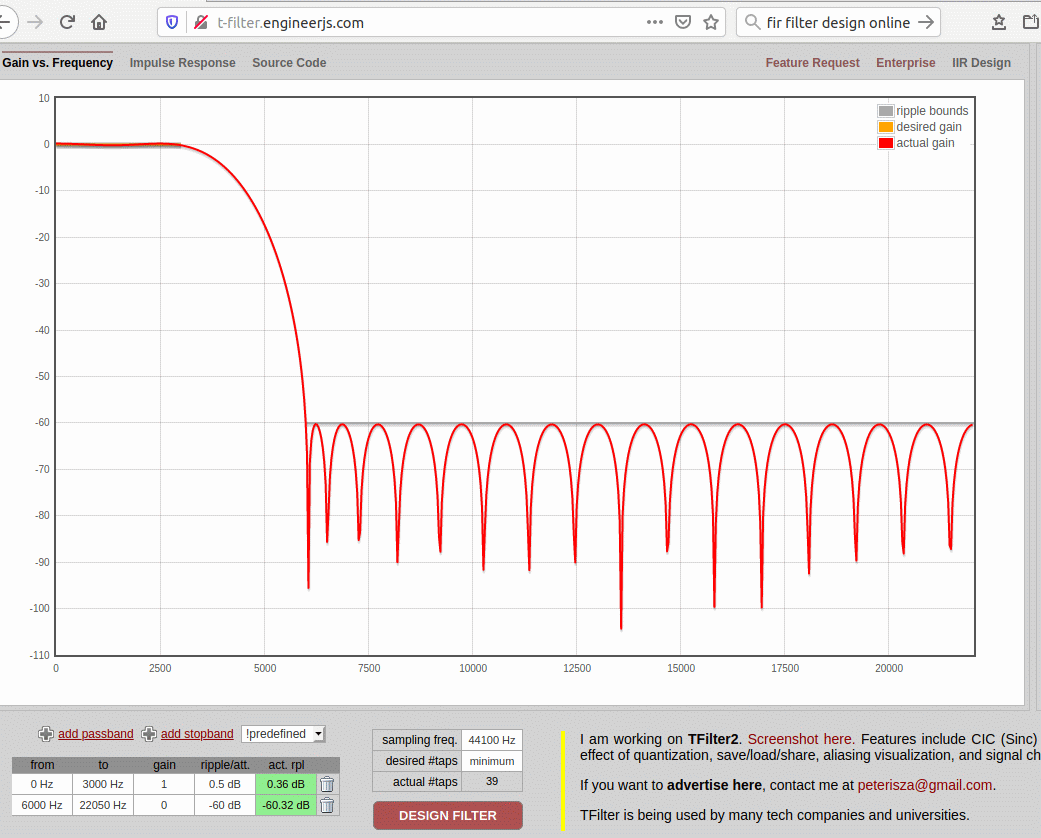1041x838 pixels.
Task: Go forward in browser history
Action: pos(35,22)
